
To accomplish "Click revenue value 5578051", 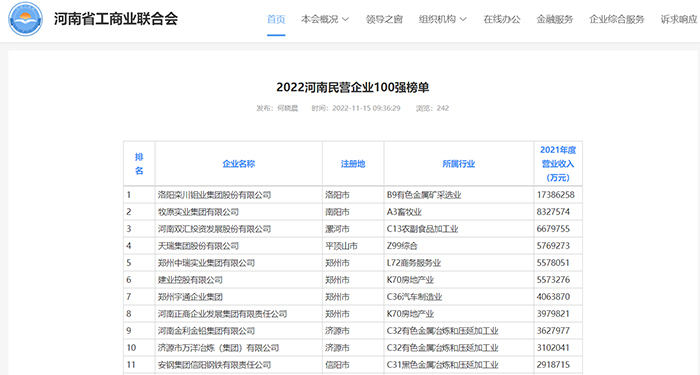I will tap(553, 263).
